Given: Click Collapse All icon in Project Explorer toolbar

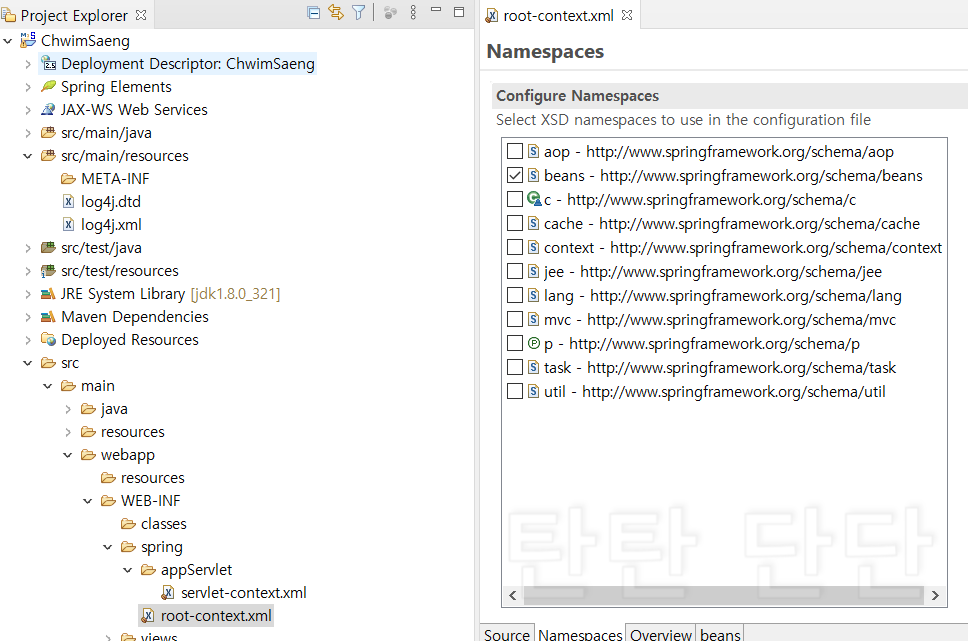Looking at the screenshot, I should pyautogui.click(x=314, y=12).
